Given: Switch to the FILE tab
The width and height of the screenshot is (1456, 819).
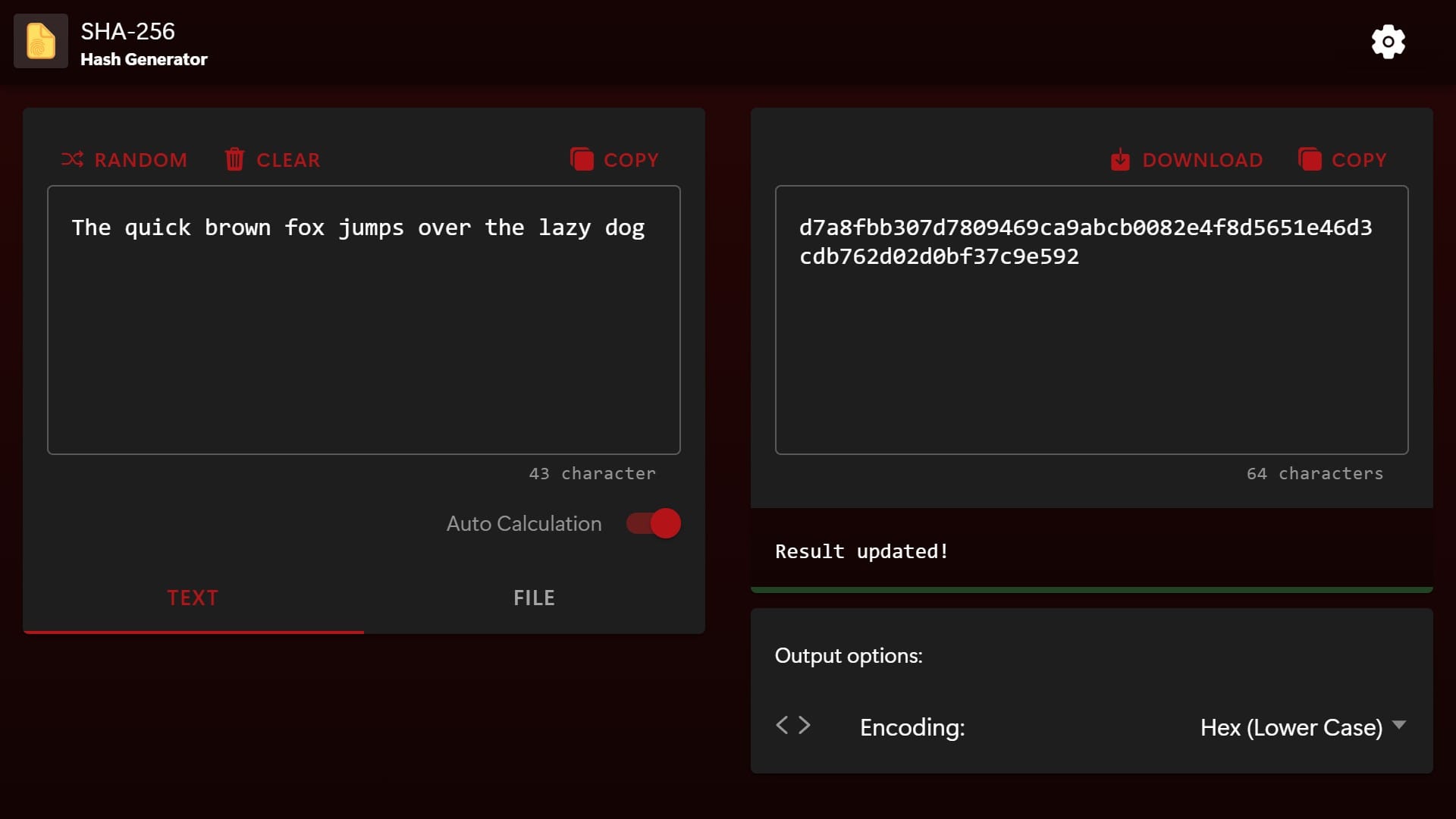Looking at the screenshot, I should pos(534,598).
